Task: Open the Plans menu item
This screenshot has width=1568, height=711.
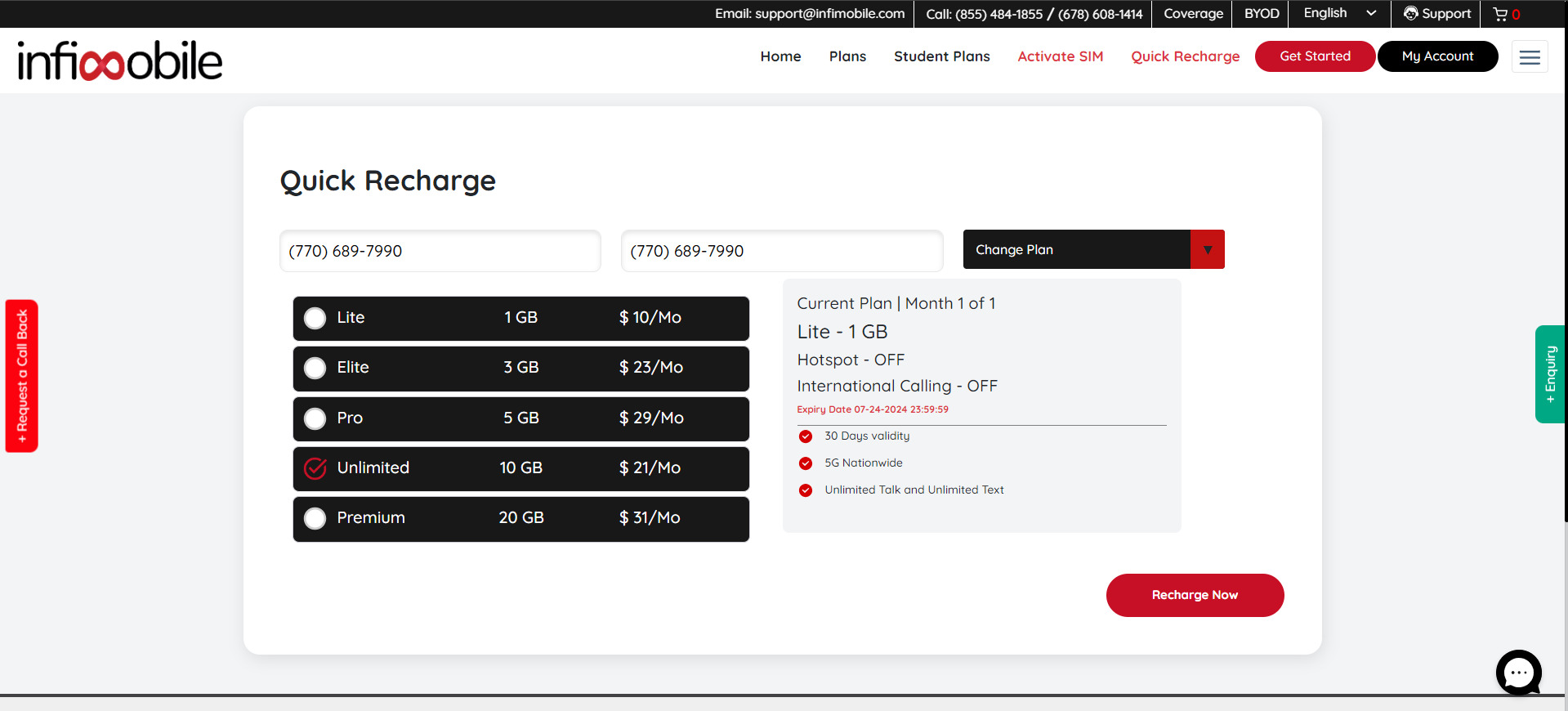Action: point(847,56)
